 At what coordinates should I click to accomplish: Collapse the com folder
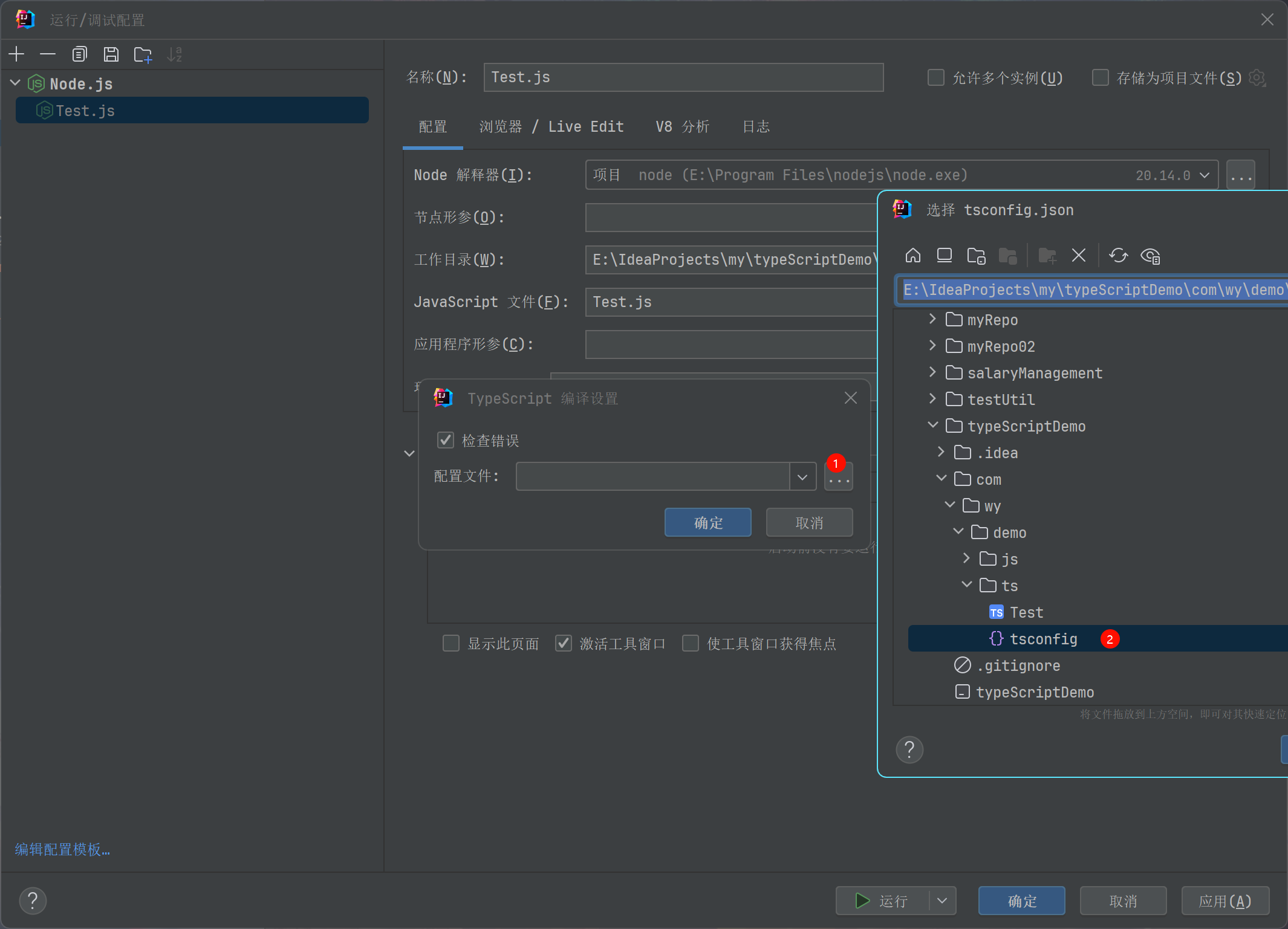(941, 479)
